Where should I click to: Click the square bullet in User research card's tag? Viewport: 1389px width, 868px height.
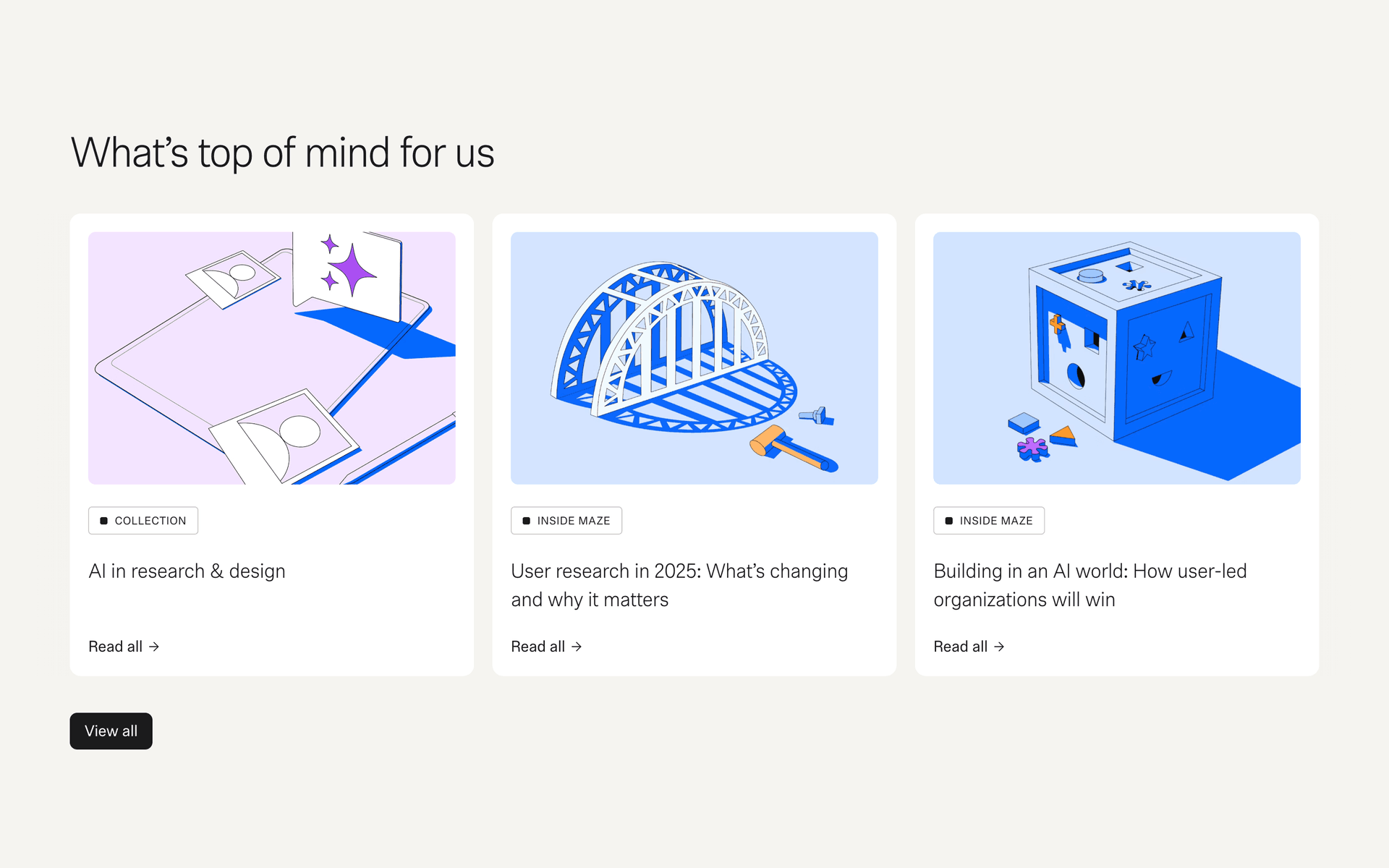pos(526,521)
